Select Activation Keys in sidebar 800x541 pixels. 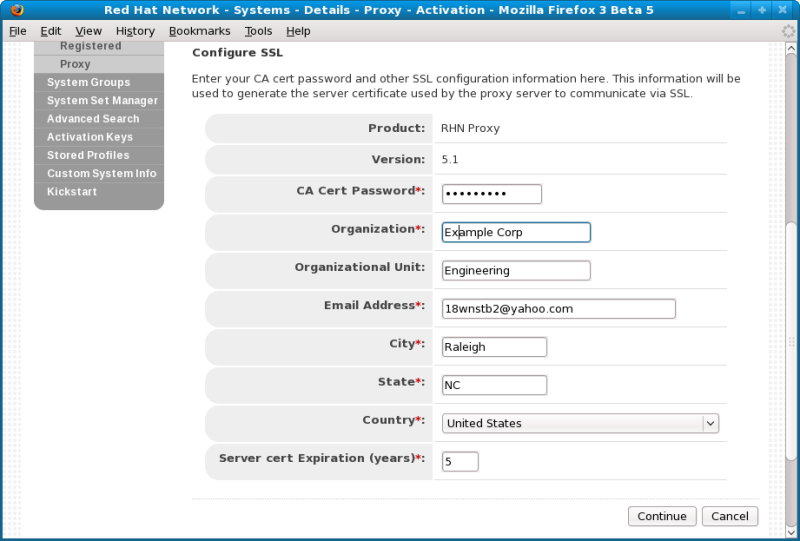point(90,137)
